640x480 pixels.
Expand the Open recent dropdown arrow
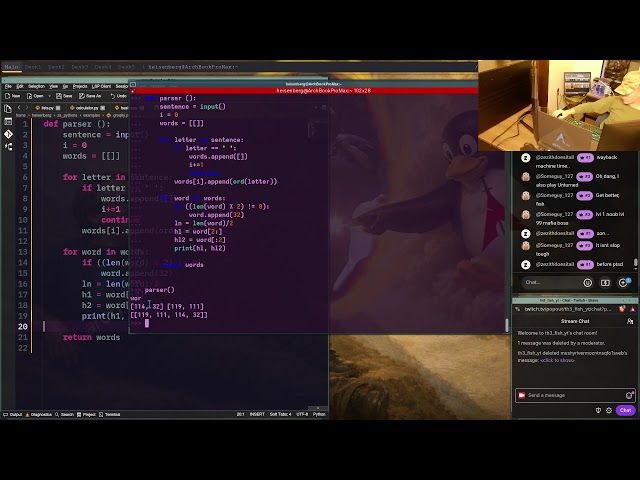(49, 96)
